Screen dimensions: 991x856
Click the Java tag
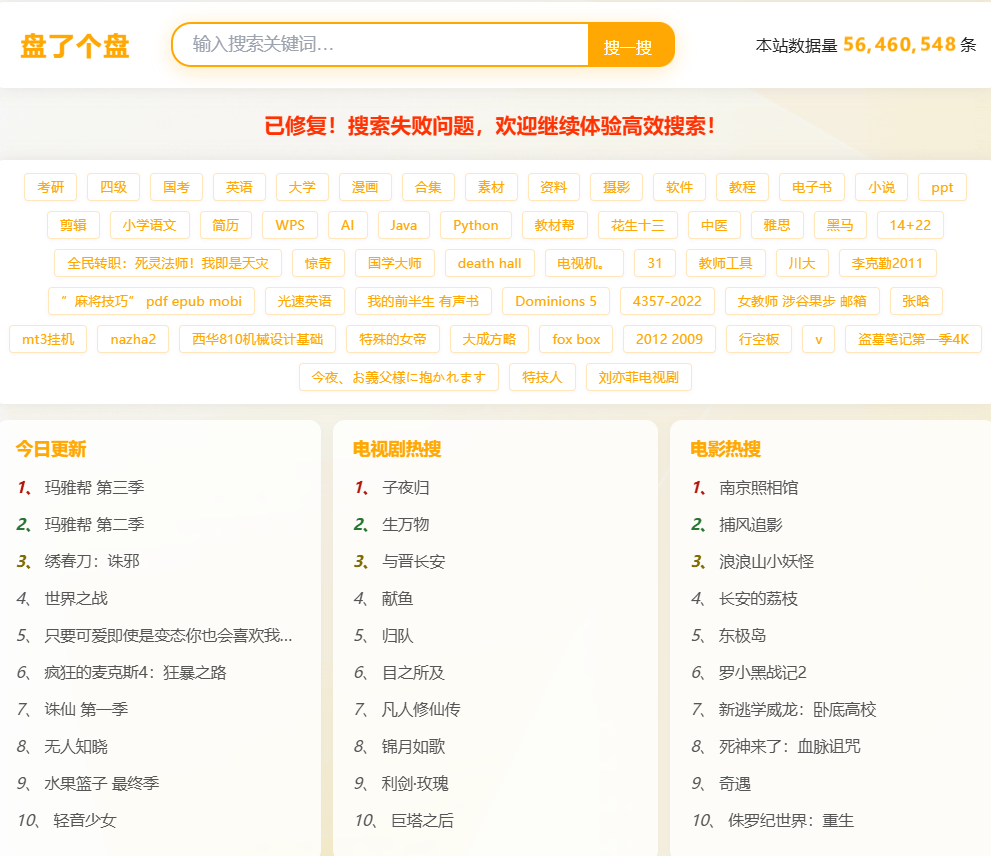pos(403,225)
